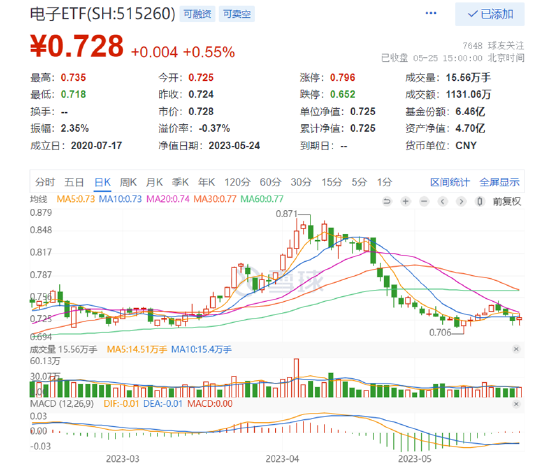Viewport: 550px width, 470px height.
Task: Click the 可融资 tag
Action: [x=197, y=14]
